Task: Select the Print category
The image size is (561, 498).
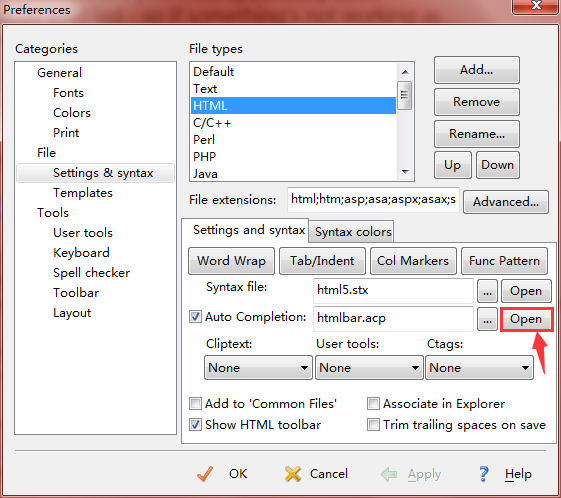Action: click(66, 133)
